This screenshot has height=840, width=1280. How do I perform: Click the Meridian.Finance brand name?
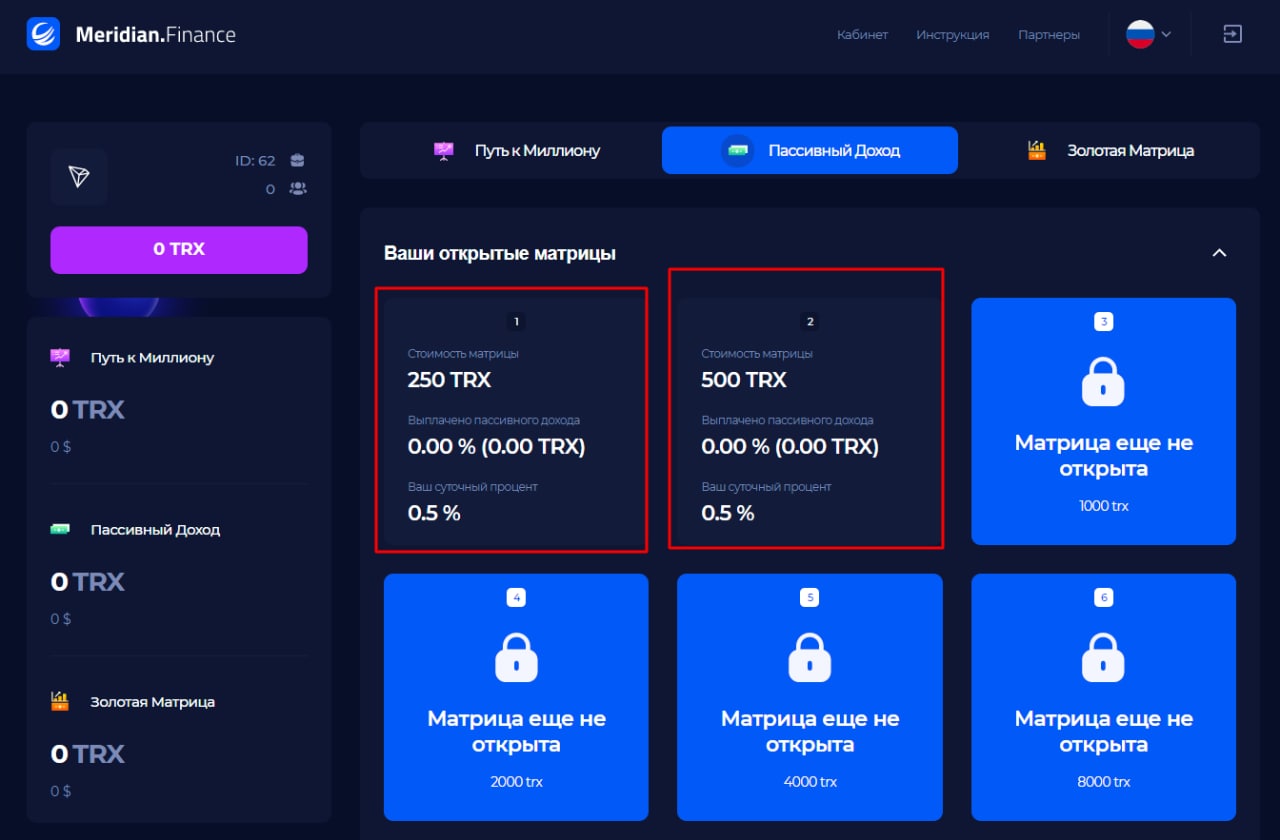pyautogui.click(x=156, y=35)
